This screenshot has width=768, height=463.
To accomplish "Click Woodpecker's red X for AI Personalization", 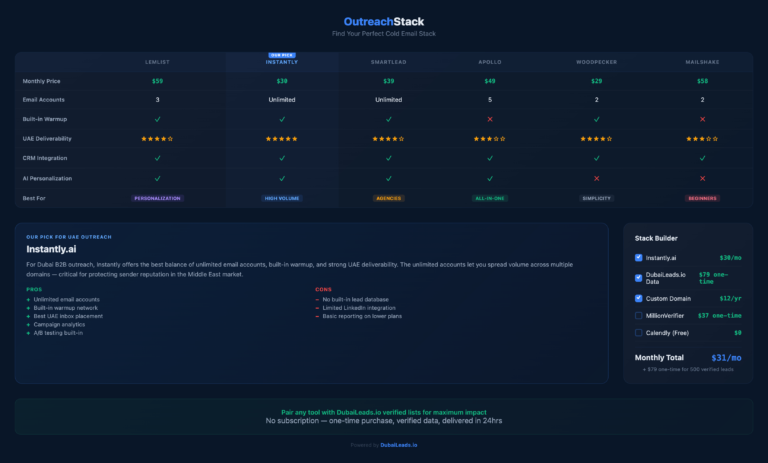I will click(596, 178).
